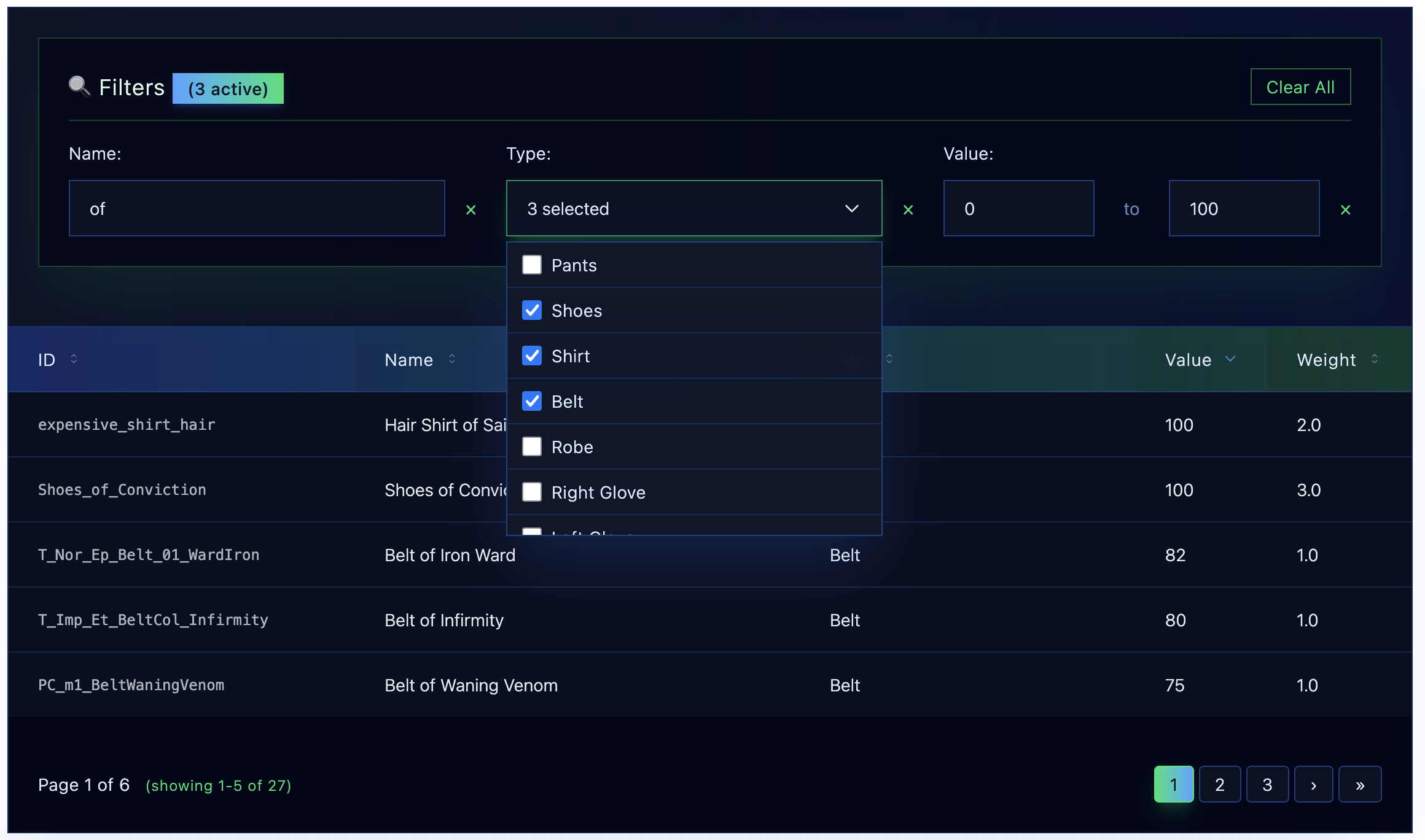This screenshot has height=840, width=1425.
Task: Open the showing 1-5 of 27 link
Action: [x=218, y=785]
